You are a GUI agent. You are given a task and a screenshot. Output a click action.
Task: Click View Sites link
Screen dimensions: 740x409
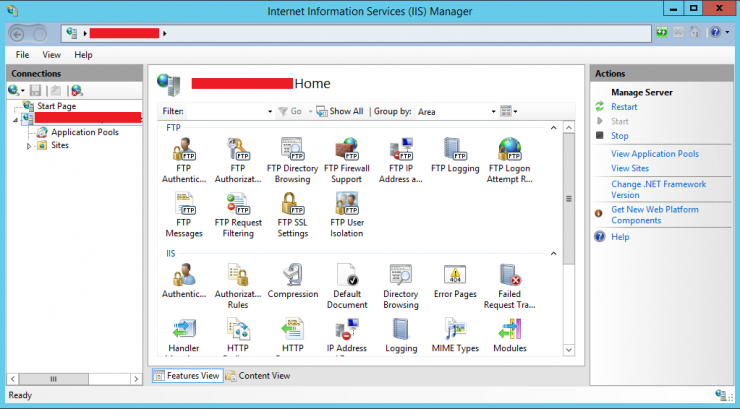630,168
